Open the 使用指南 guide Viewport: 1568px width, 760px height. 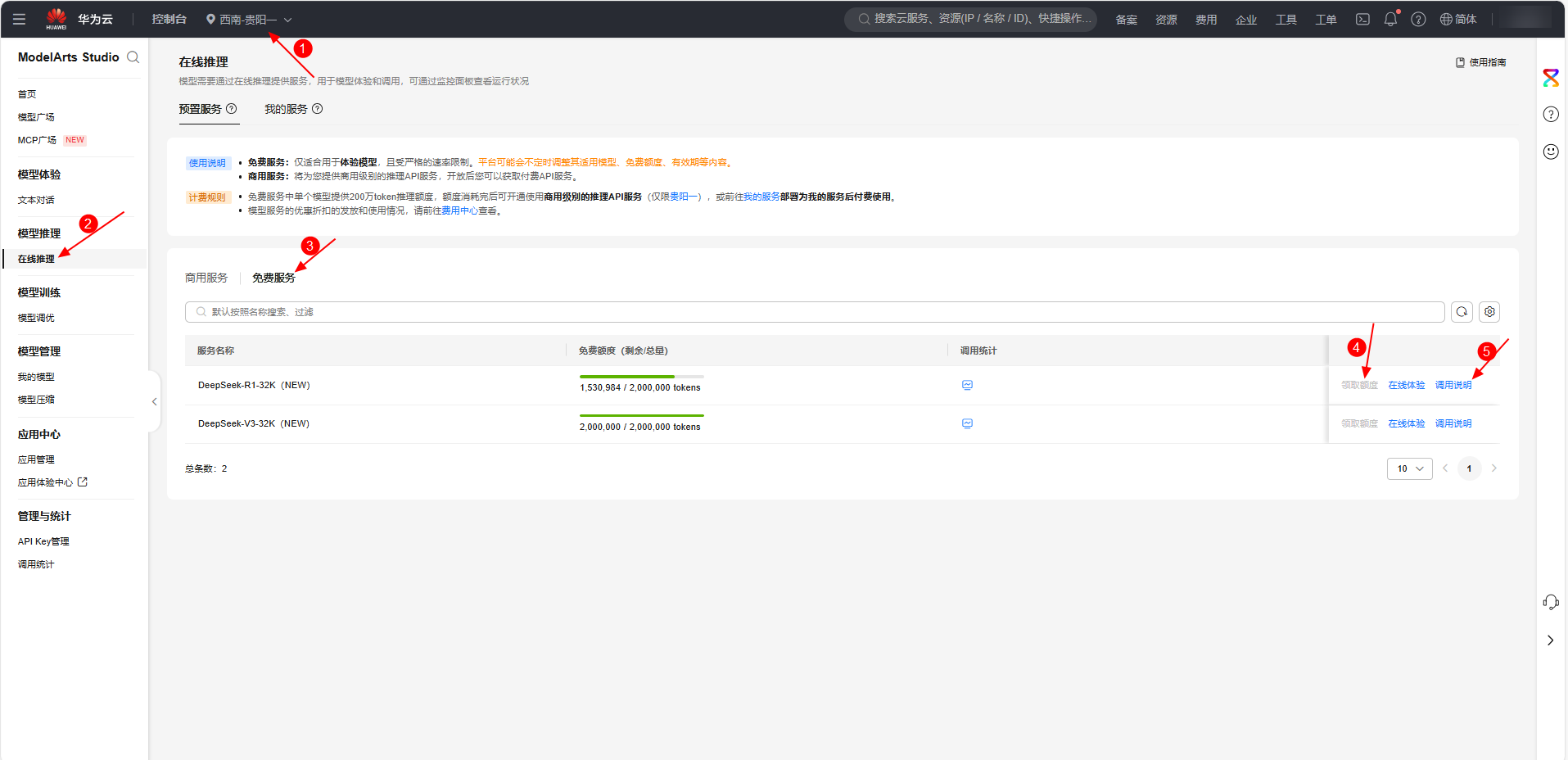[1480, 62]
